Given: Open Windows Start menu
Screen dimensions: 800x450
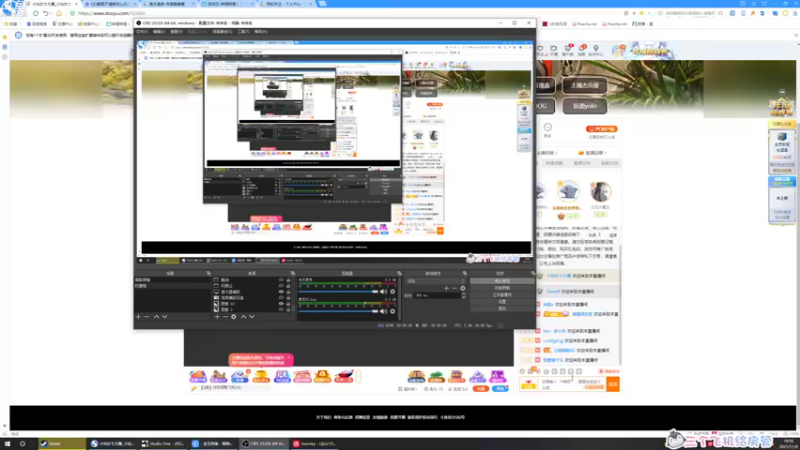Looking at the screenshot, I should [x=7, y=444].
